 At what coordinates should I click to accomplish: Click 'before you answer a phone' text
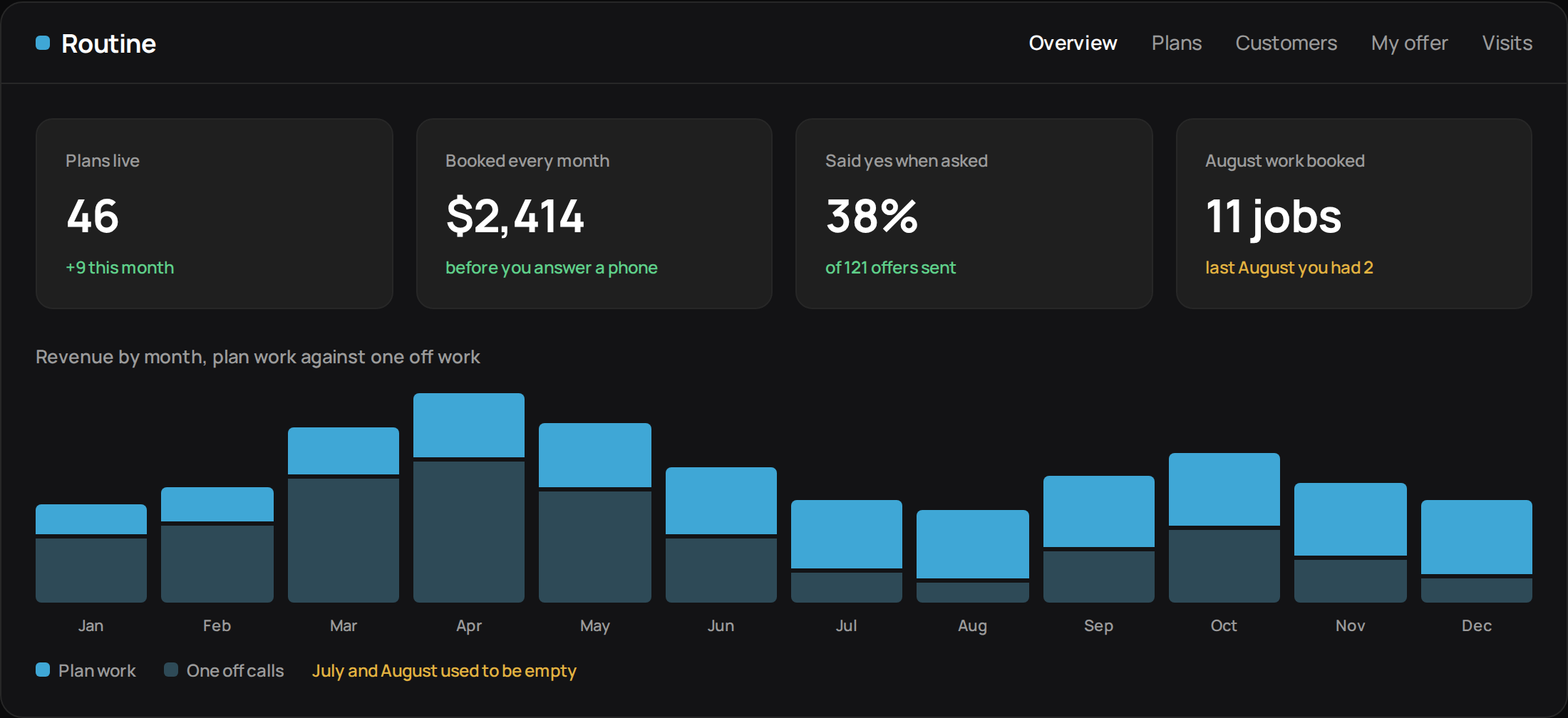pyautogui.click(x=552, y=268)
